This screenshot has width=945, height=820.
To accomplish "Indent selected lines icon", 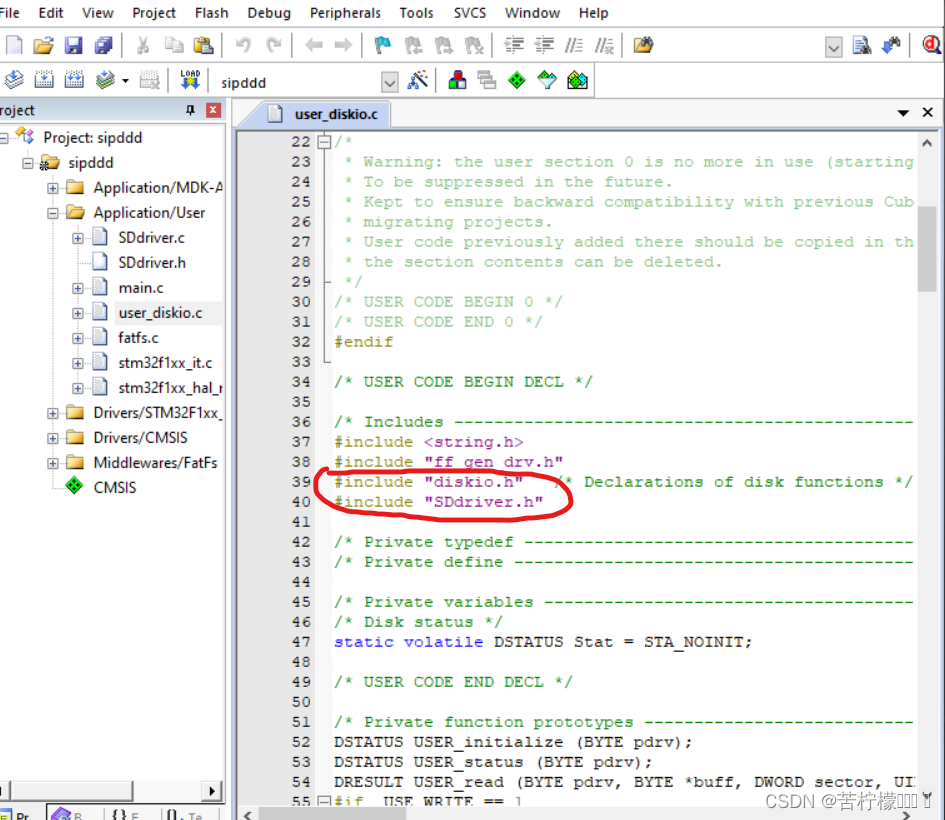I will 513,45.
